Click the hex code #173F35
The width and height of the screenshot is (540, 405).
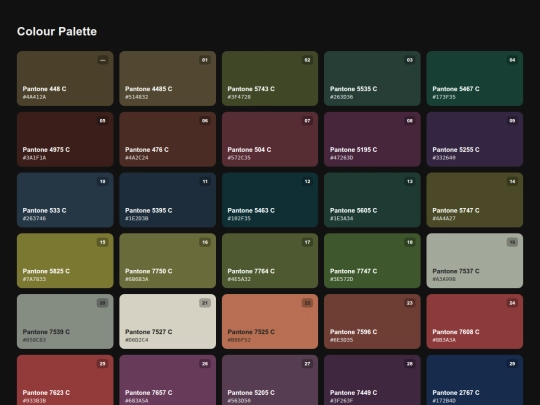click(x=444, y=97)
